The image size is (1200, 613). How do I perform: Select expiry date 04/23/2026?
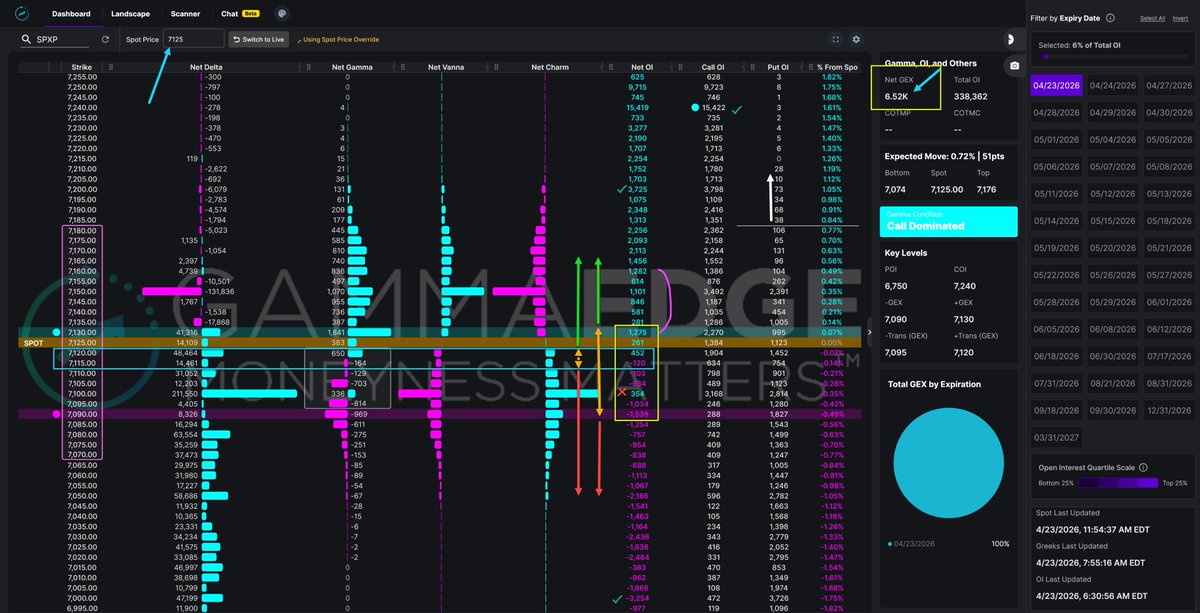click(1055, 86)
